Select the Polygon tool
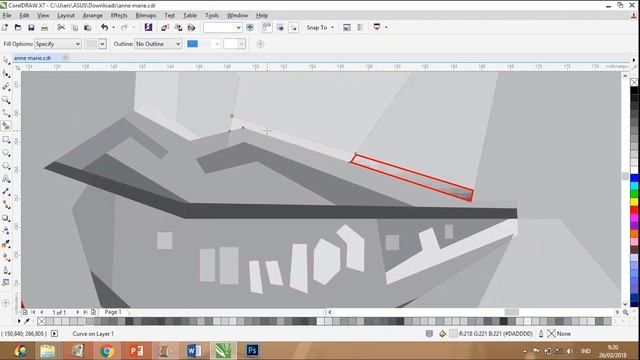Screen dimensions: 640x360 (6, 166)
